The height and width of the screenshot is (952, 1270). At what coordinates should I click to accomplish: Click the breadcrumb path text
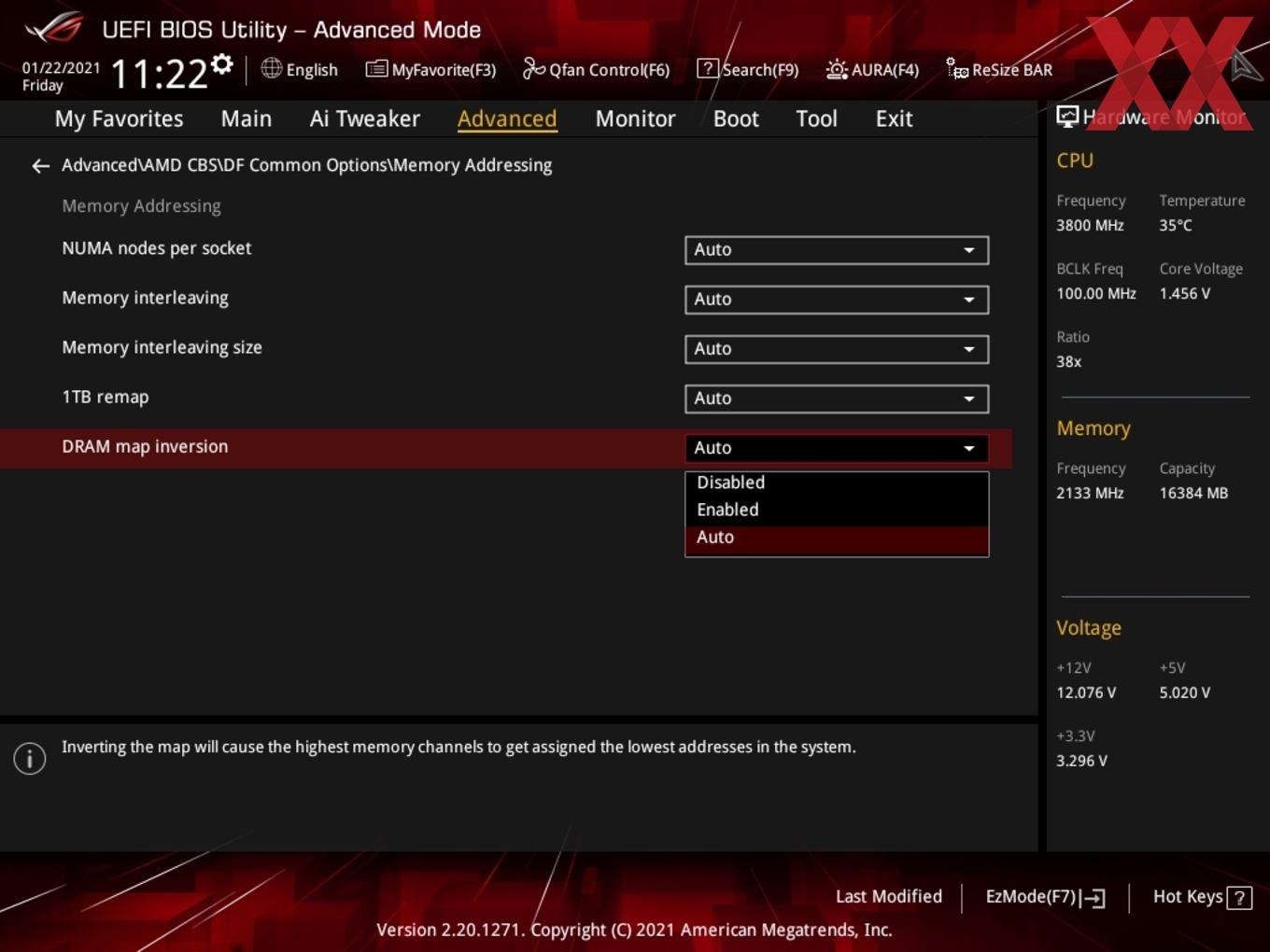click(x=306, y=165)
